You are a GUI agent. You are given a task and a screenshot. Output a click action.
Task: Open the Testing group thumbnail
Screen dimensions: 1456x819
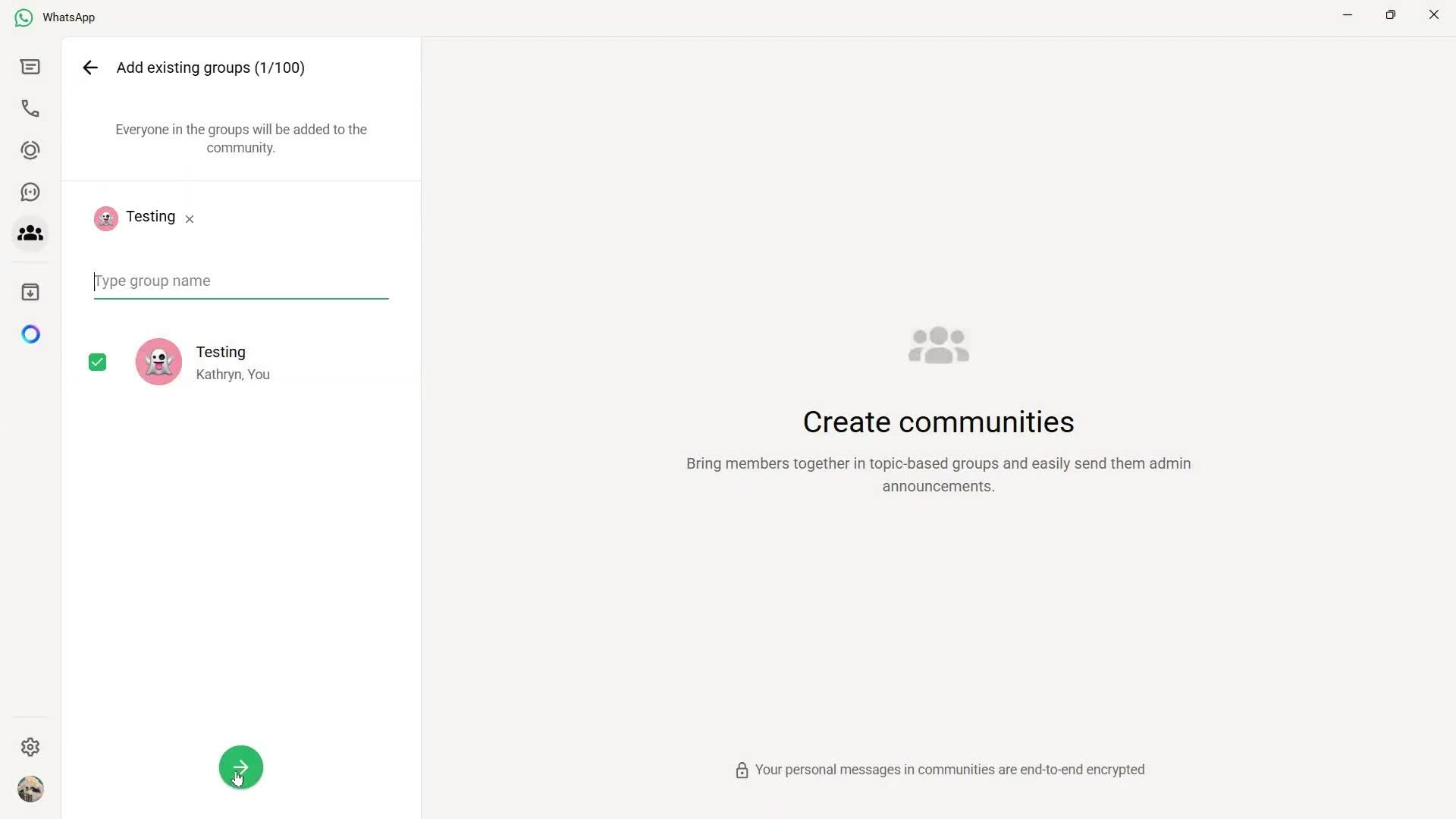tap(158, 362)
